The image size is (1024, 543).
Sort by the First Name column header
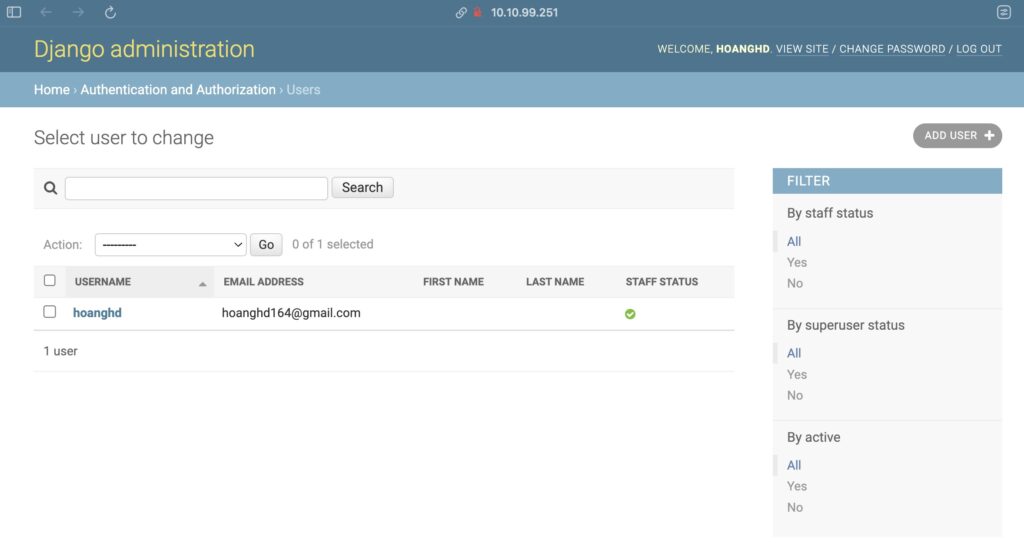coord(453,282)
